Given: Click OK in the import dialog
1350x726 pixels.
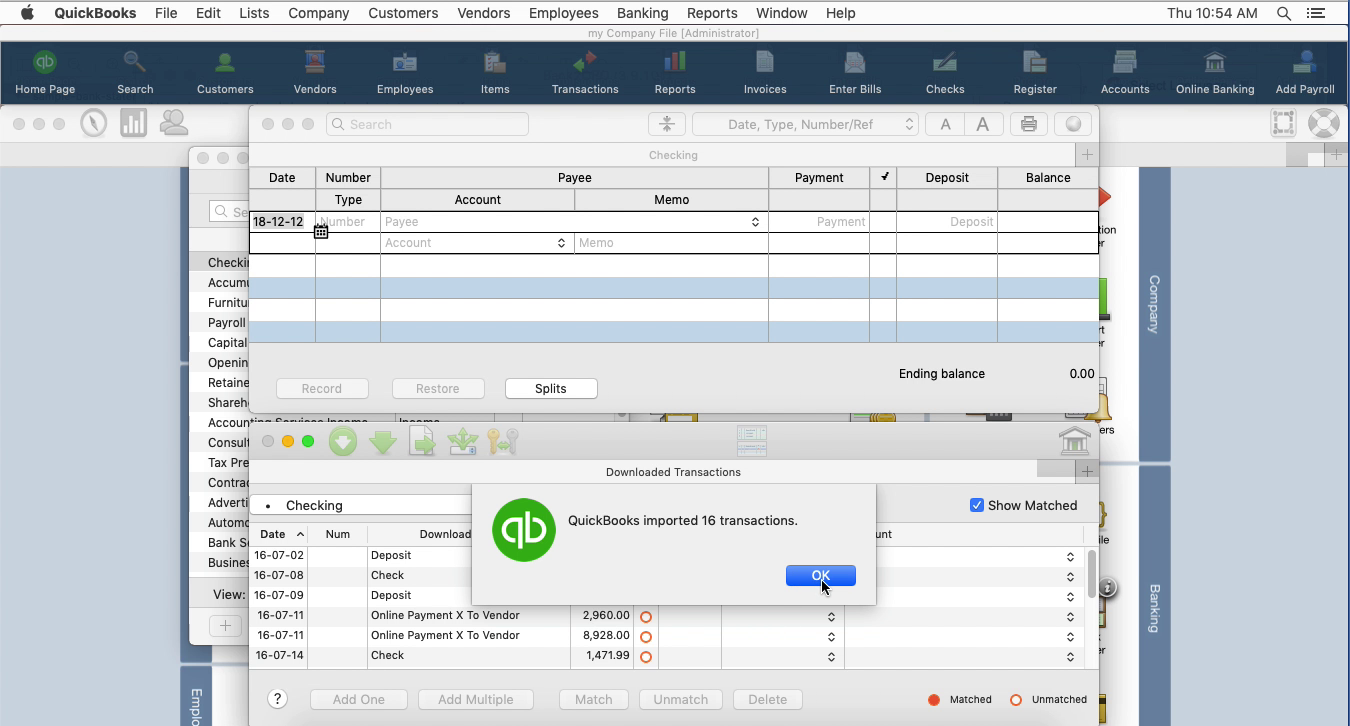Looking at the screenshot, I should click(x=821, y=575).
